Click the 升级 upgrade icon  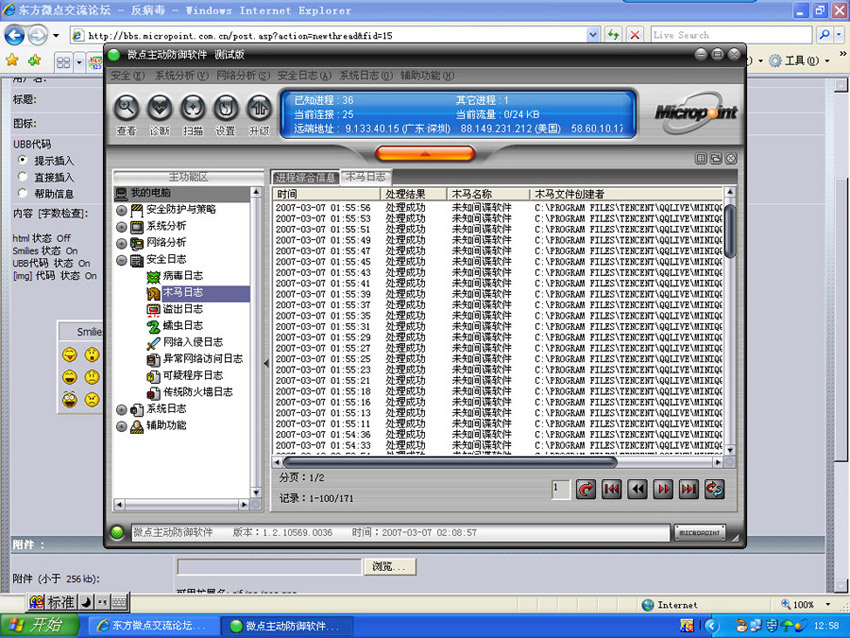click(259, 108)
